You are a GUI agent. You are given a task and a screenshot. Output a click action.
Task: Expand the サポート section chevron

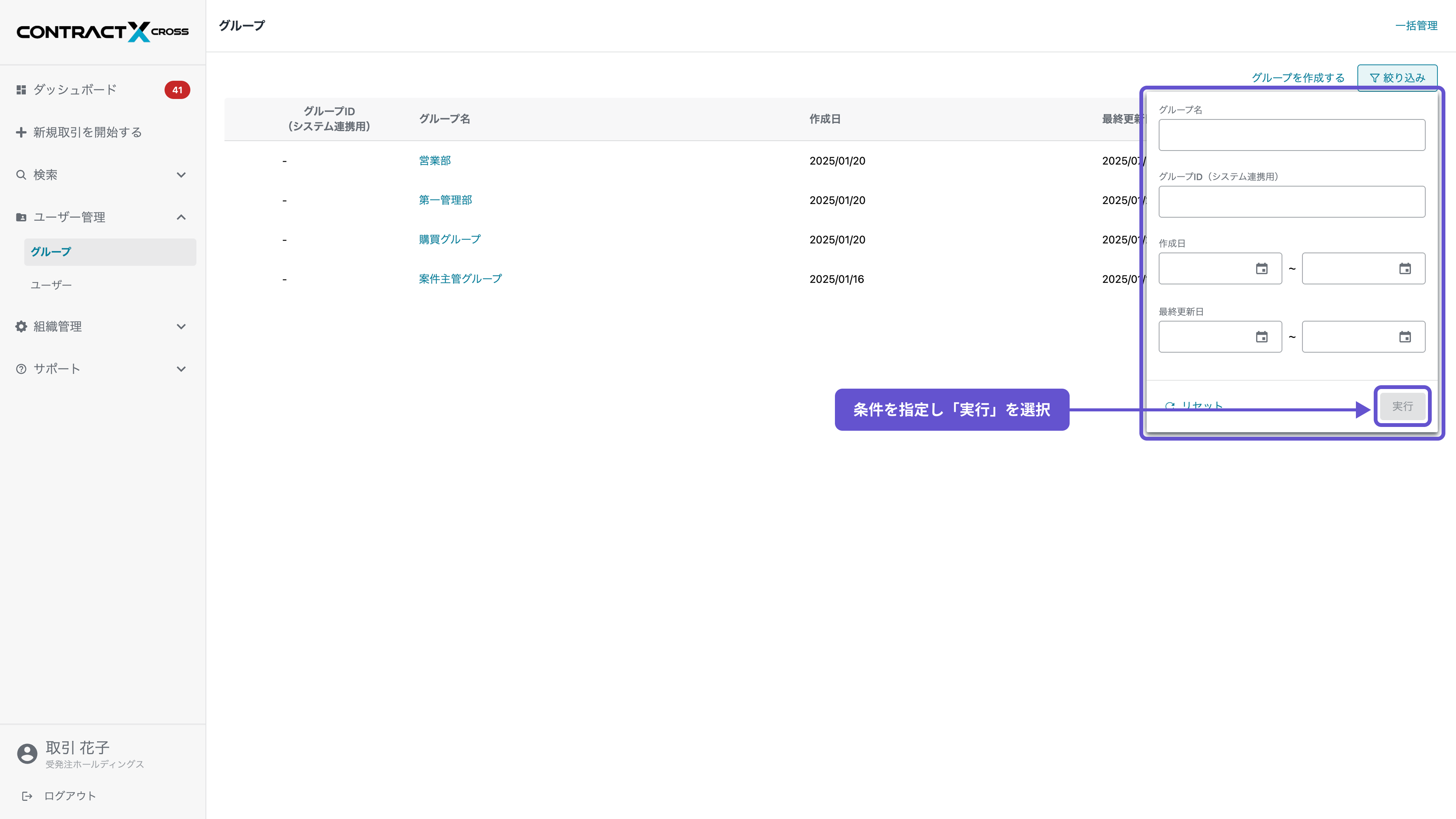181,369
